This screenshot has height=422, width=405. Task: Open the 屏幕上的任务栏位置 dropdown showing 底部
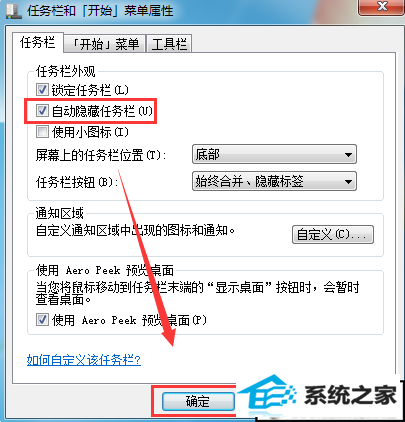[x=274, y=154]
